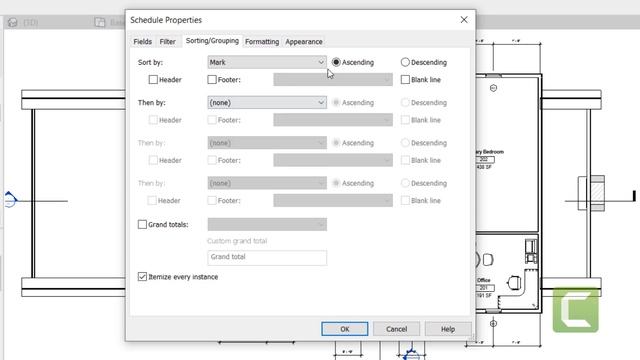Select the Sorting/Grouping tab
The height and width of the screenshot is (360, 640).
(212, 41)
